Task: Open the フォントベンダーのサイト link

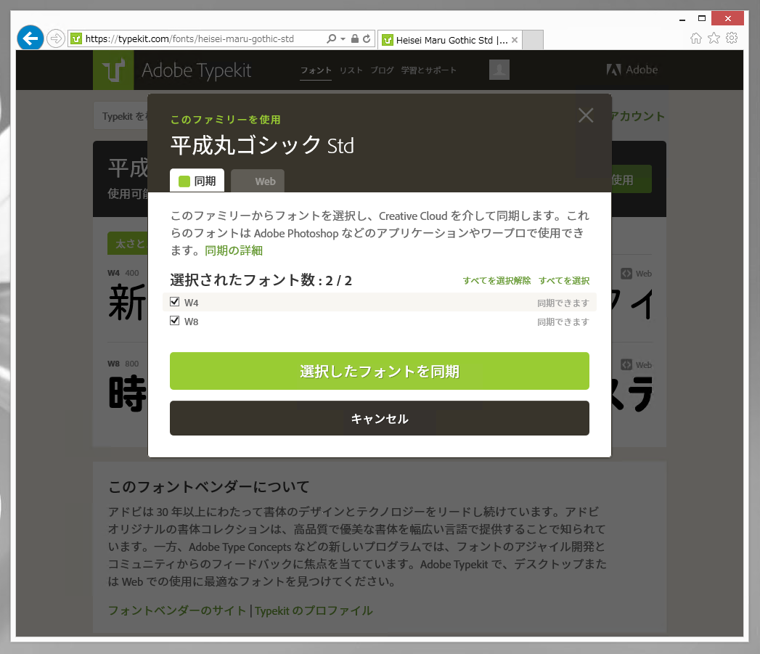Action: (x=177, y=610)
